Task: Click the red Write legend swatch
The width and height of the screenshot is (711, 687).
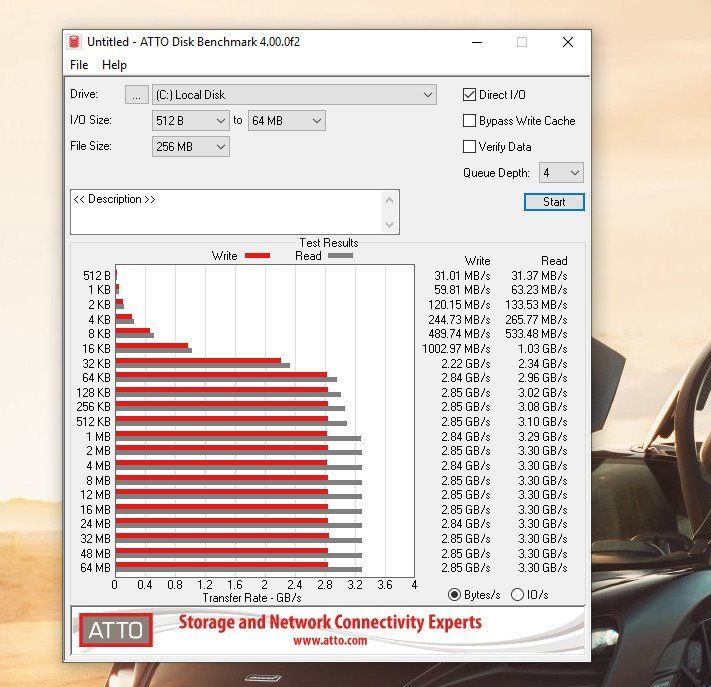Action: pos(257,256)
